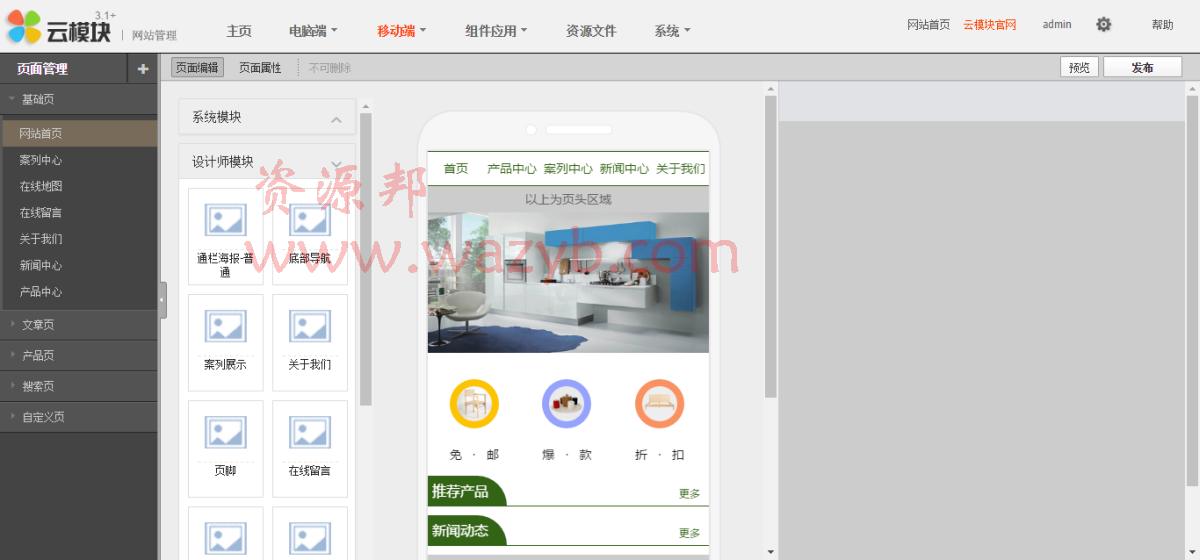1200x560 pixels.
Task: Open 资源文件 in top menu
Action: tap(591, 31)
